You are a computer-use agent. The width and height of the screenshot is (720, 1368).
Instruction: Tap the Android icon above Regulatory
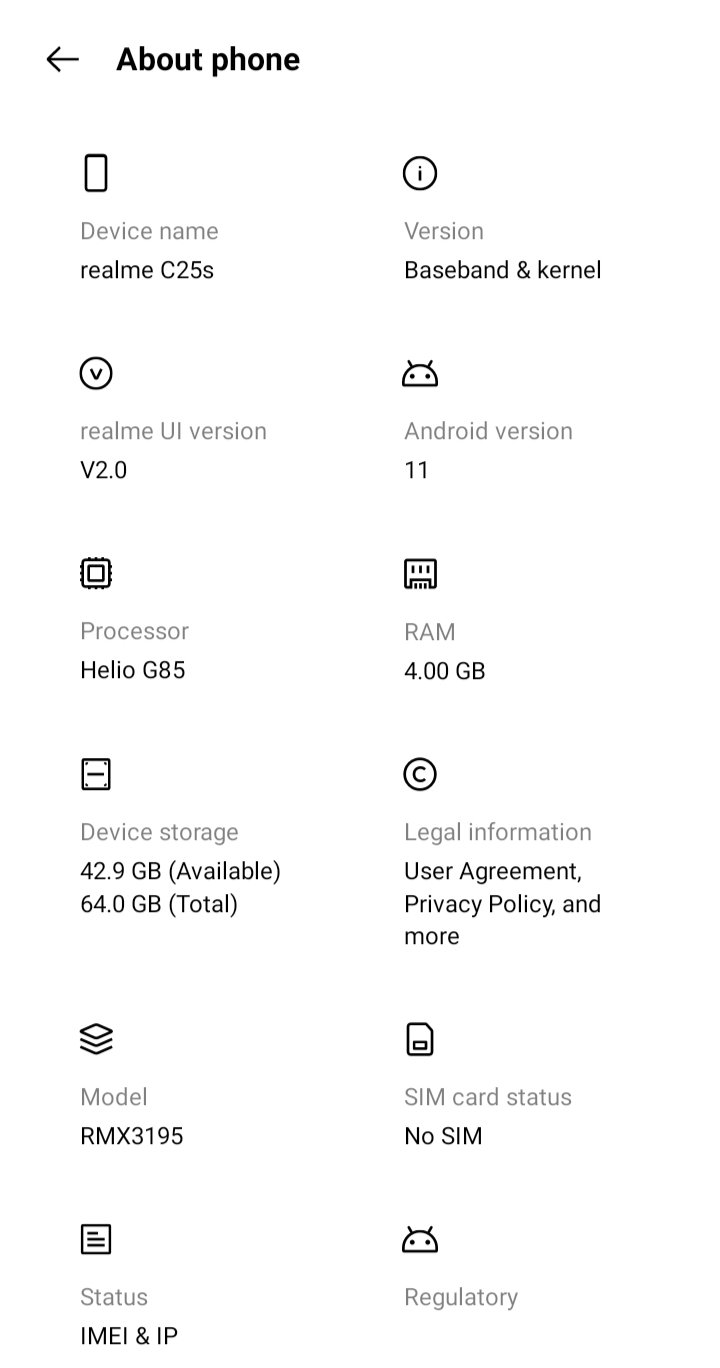tap(420, 1240)
